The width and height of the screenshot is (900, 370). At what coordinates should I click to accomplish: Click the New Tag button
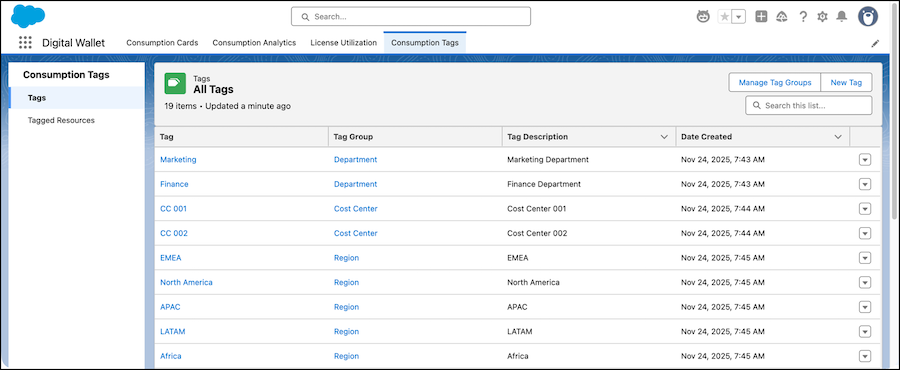coord(847,83)
